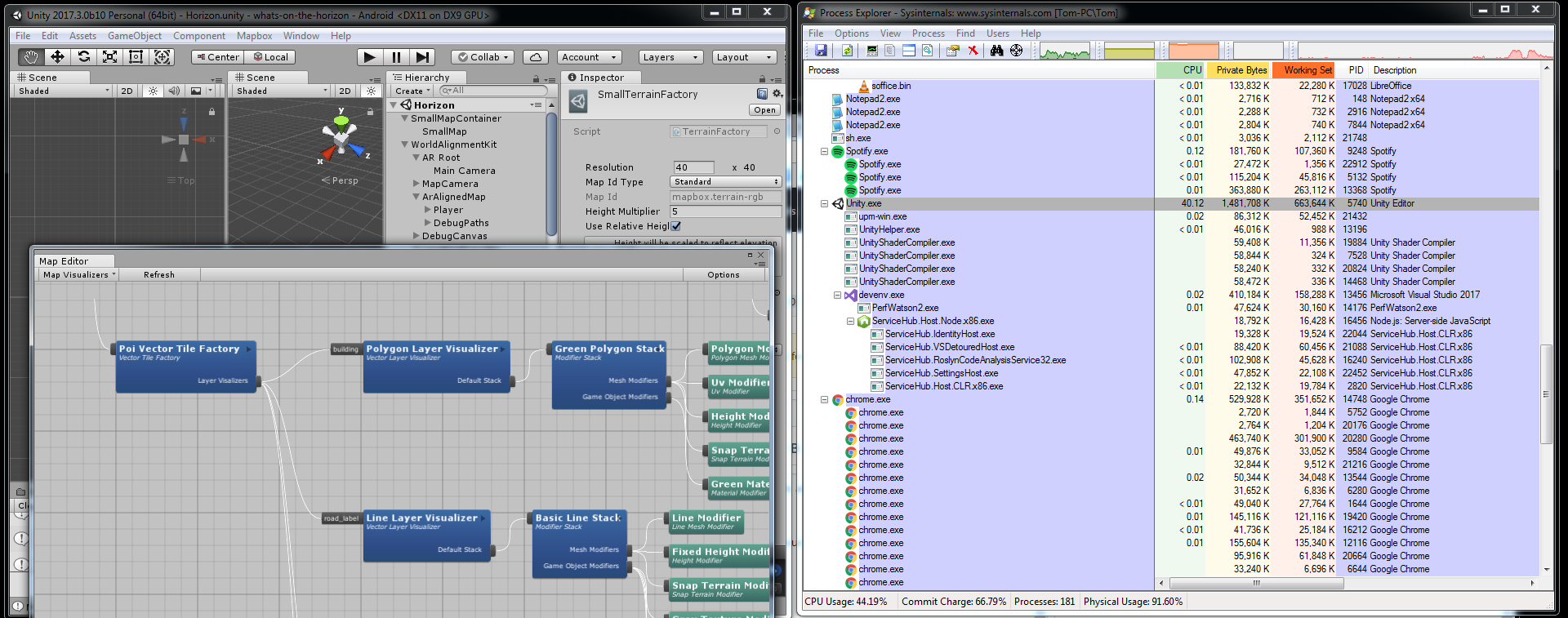The width and height of the screenshot is (1568, 618).
Task: Select the Scale tool in Unity
Action: [x=109, y=56]
